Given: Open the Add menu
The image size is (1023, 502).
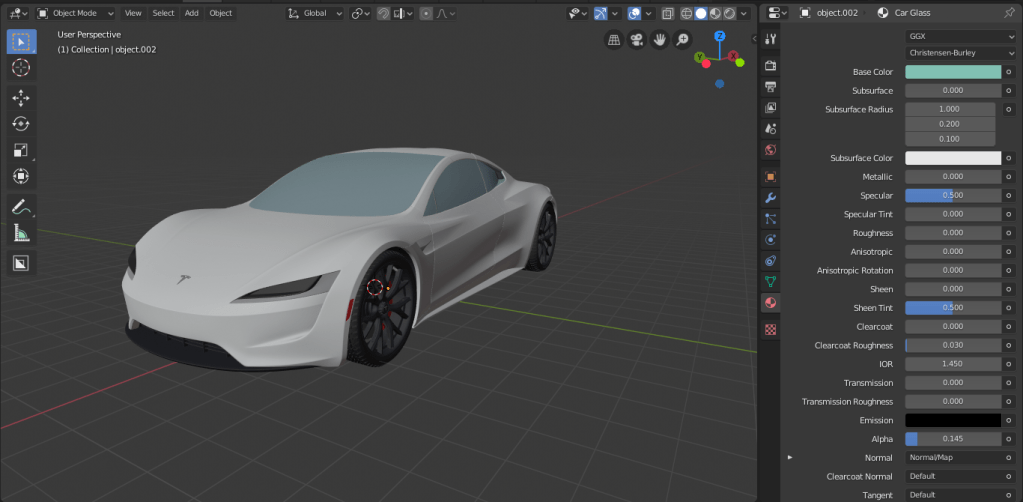Looking at the screenshot, I should pyautogui.click(x=191, y=13).
